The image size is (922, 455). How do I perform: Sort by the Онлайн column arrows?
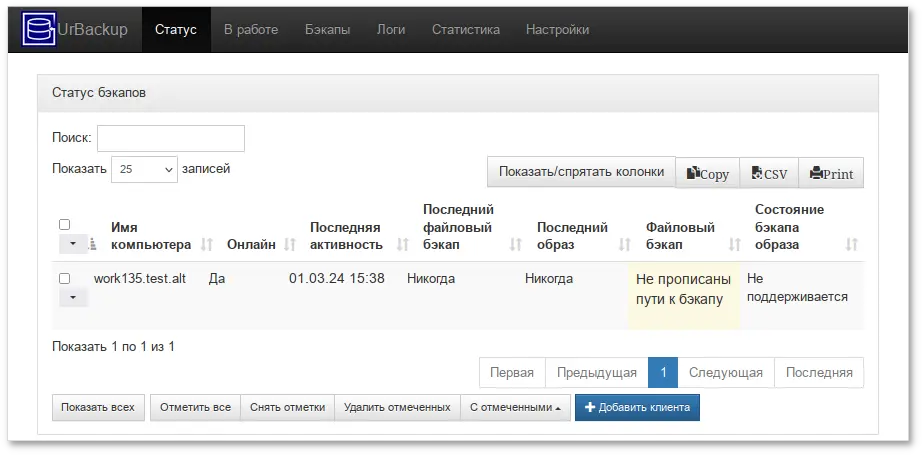(x=289, y=245)
